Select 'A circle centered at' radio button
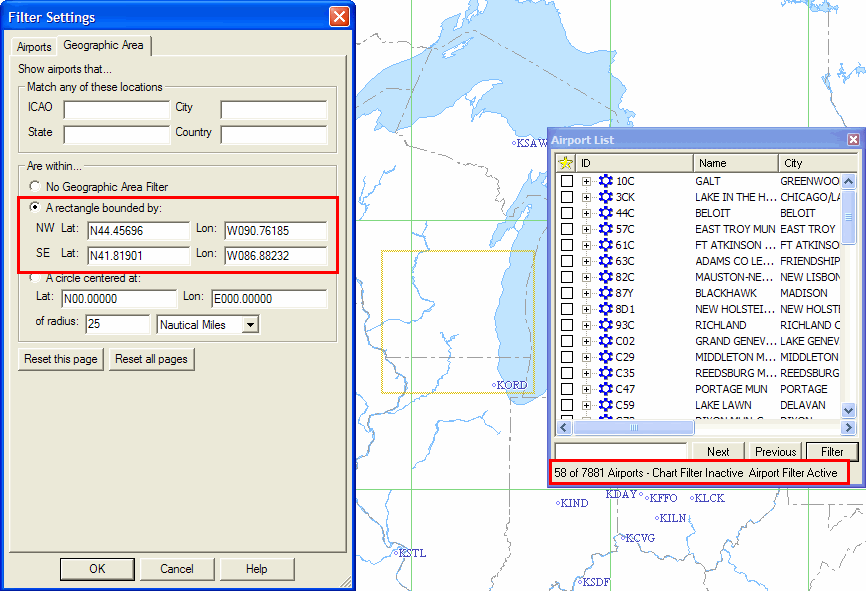The width and height of the screenshot is (866, 591). 35,277
